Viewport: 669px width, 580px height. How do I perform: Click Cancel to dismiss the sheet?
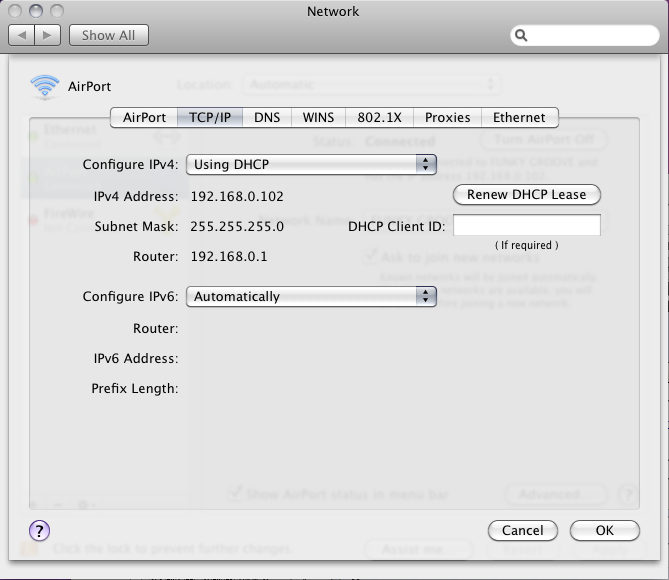(523, 530)
